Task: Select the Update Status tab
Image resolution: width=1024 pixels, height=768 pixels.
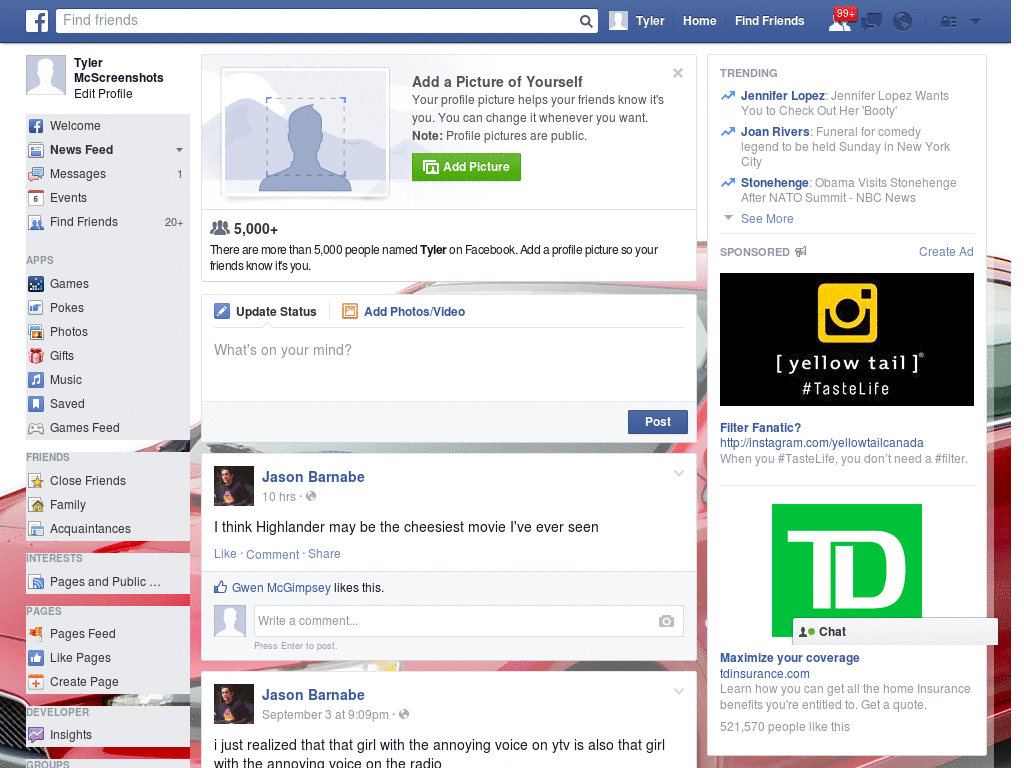Action: coord(266,312)
